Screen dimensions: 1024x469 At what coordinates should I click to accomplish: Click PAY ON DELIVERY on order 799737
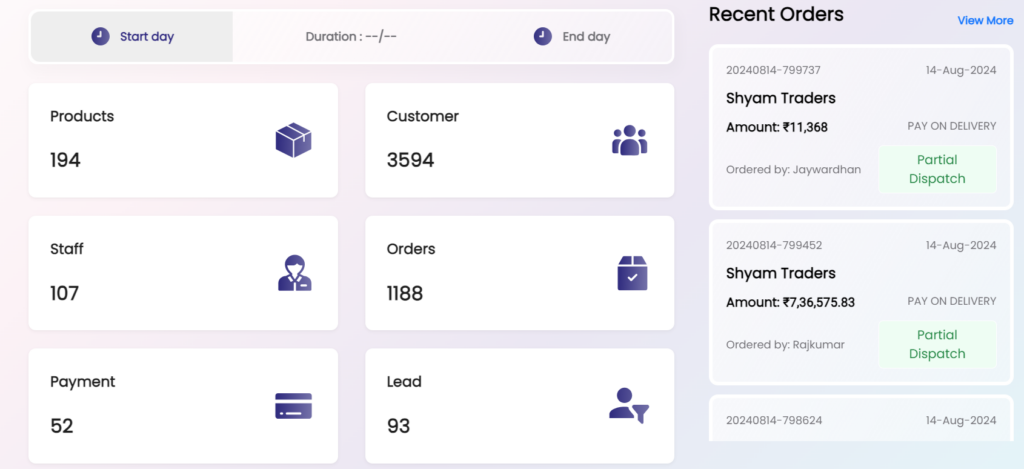[x=952, y=126]
